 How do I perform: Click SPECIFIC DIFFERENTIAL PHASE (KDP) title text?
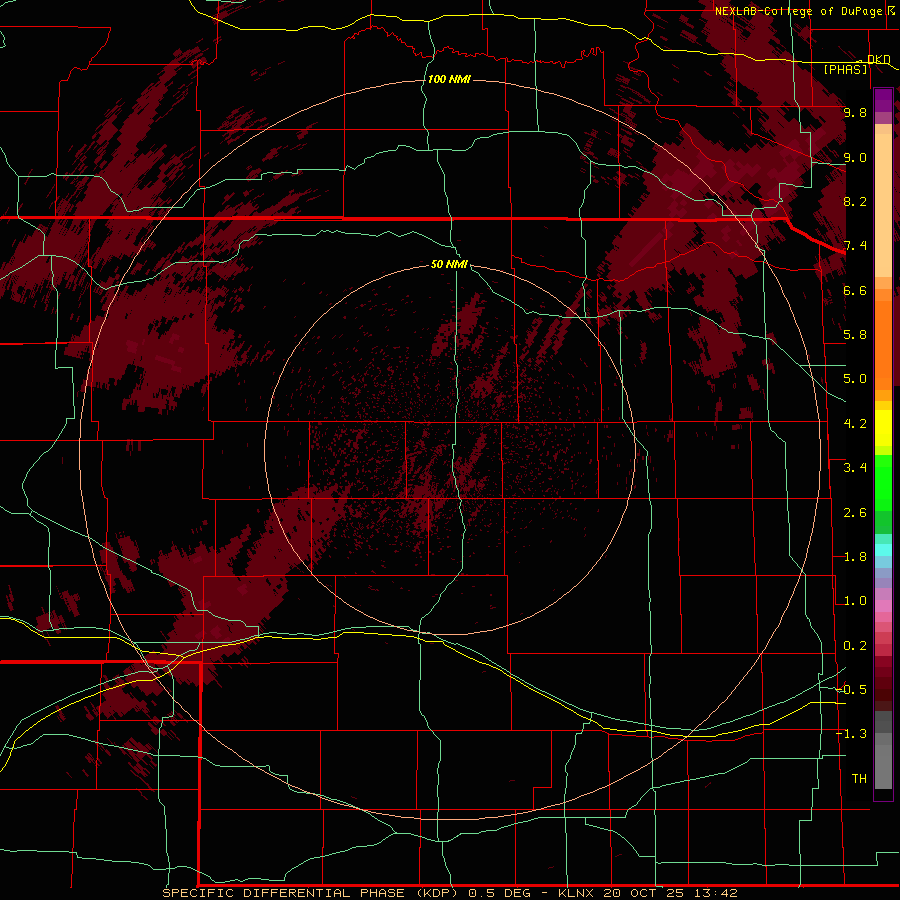point(310,893)
